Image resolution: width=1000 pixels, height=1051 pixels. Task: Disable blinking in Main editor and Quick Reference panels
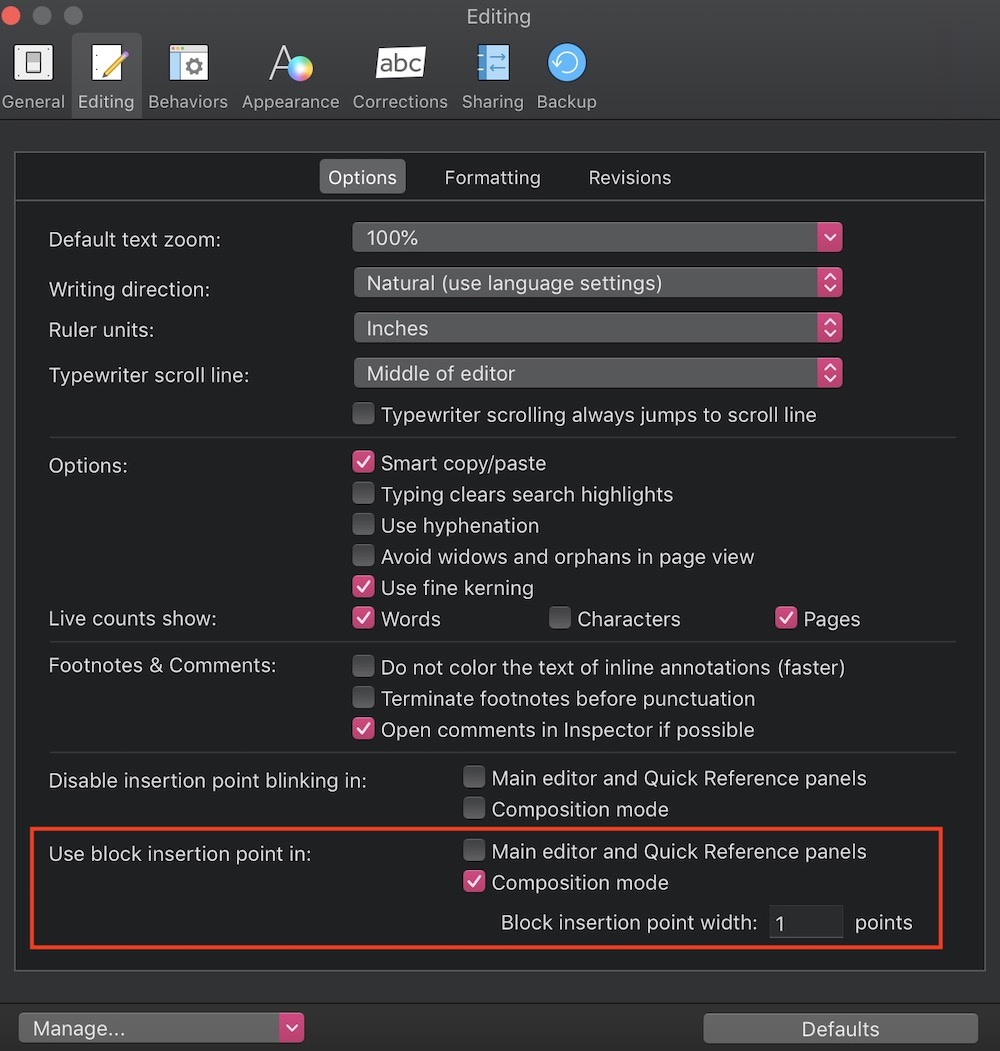475,777
